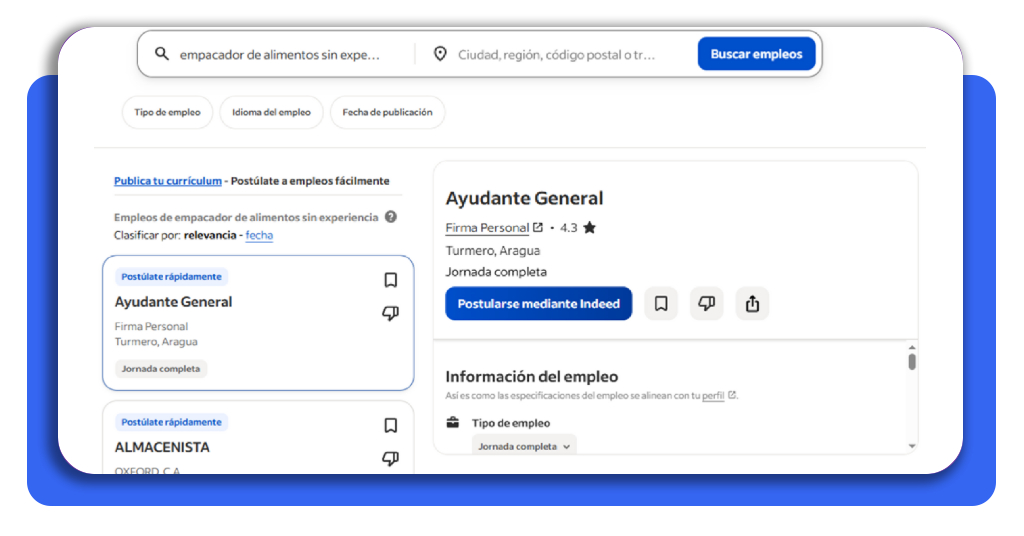The width and height of the screenshot is (1024, 536).
Task: Click scroll-down arrow of job details panel
Action: click(912, 447)
